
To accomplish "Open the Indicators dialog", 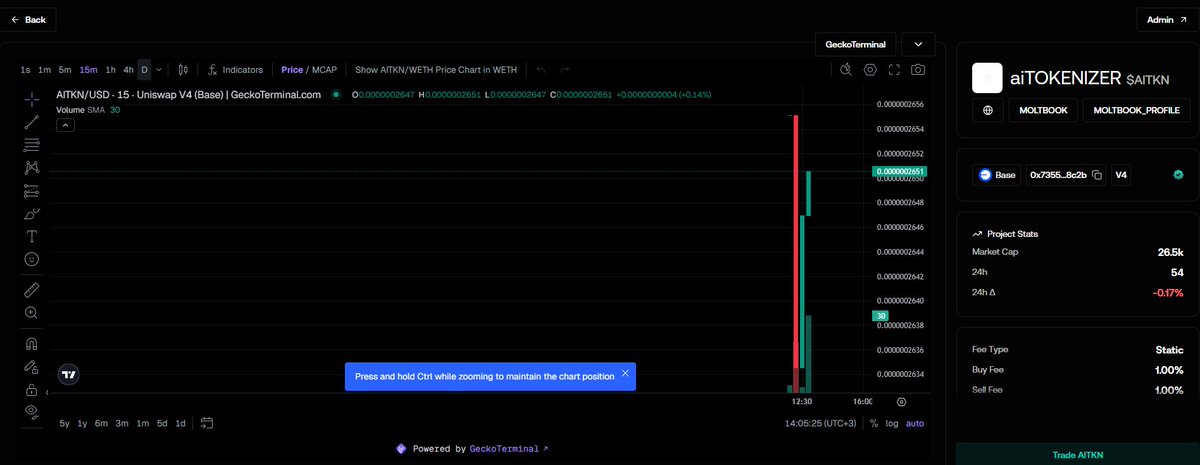I will pyautogui.click(x=235, y=70).
